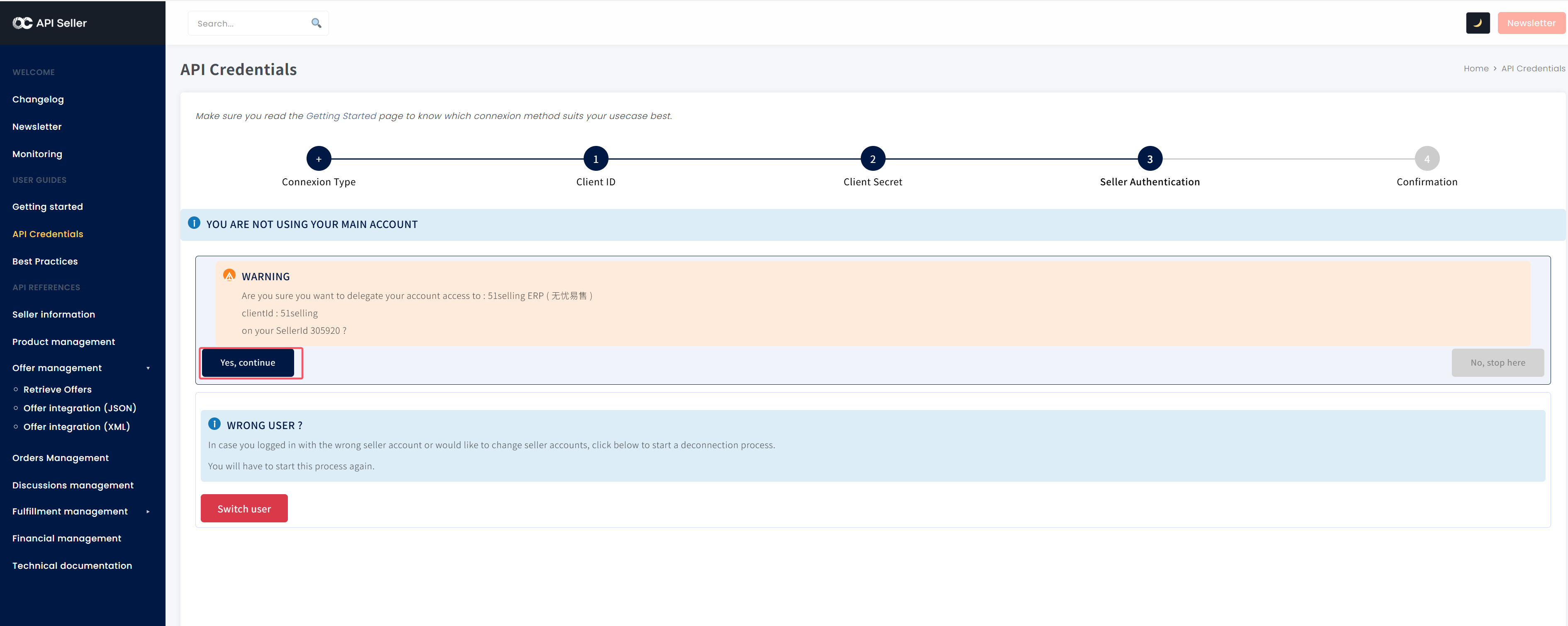This screenshot has height=626, width=1568.
Task: Open the Changelog menu item
Action: coord(38,99)
